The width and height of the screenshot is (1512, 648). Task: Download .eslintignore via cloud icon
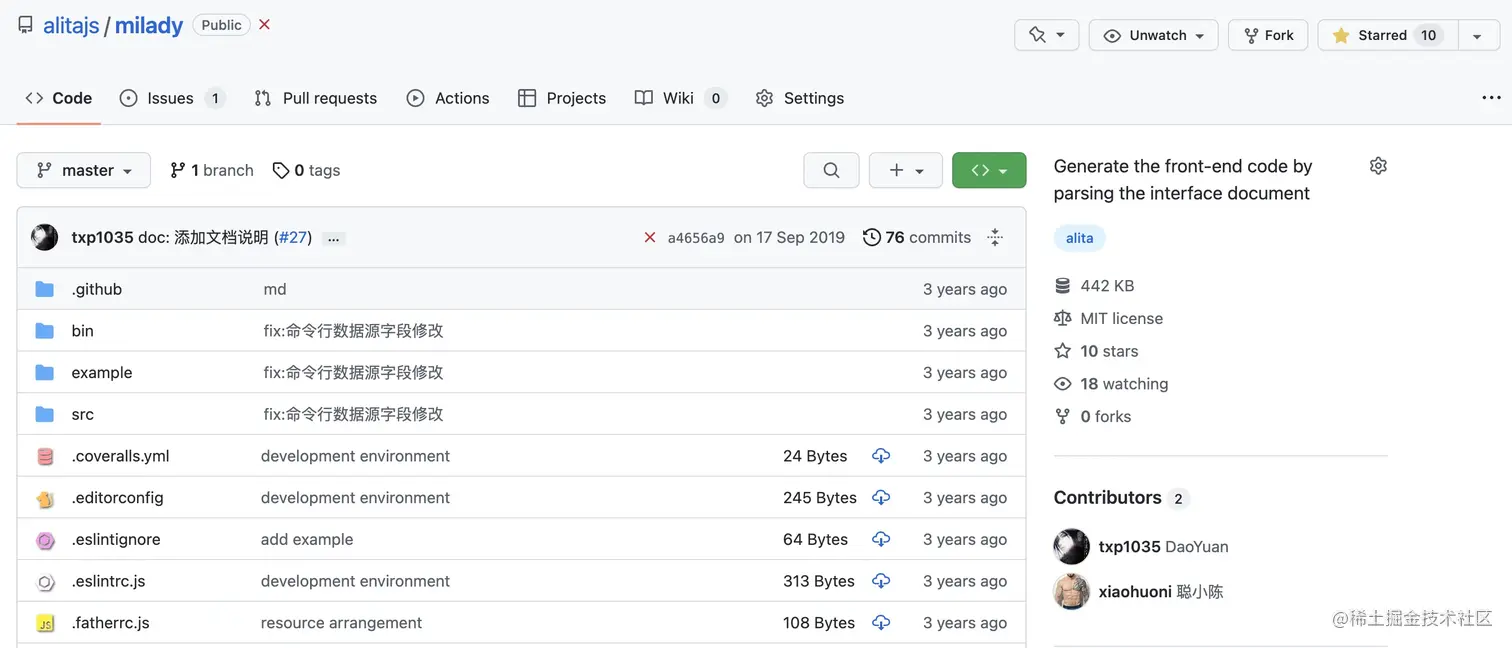point(881,539)
